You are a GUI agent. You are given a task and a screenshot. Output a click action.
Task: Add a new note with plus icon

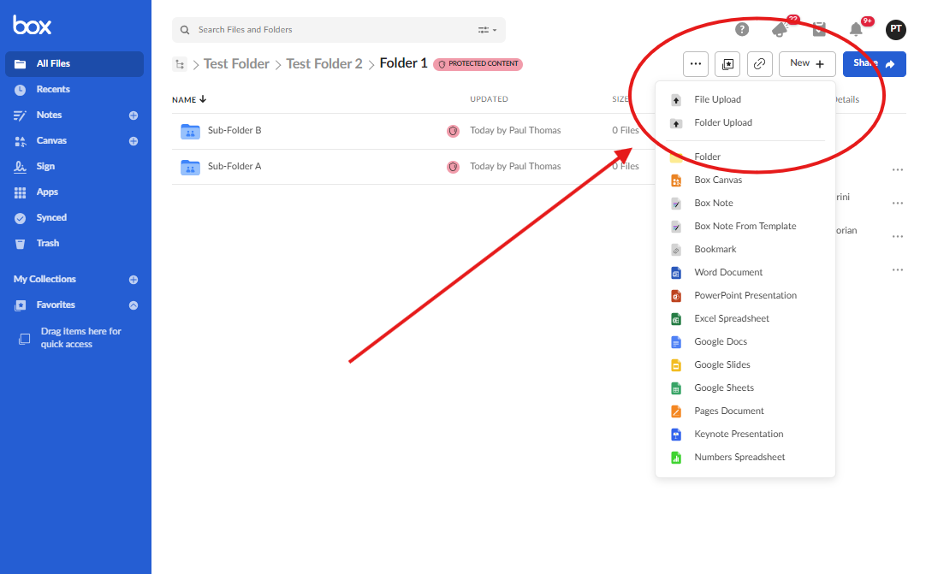coord(133,116)
